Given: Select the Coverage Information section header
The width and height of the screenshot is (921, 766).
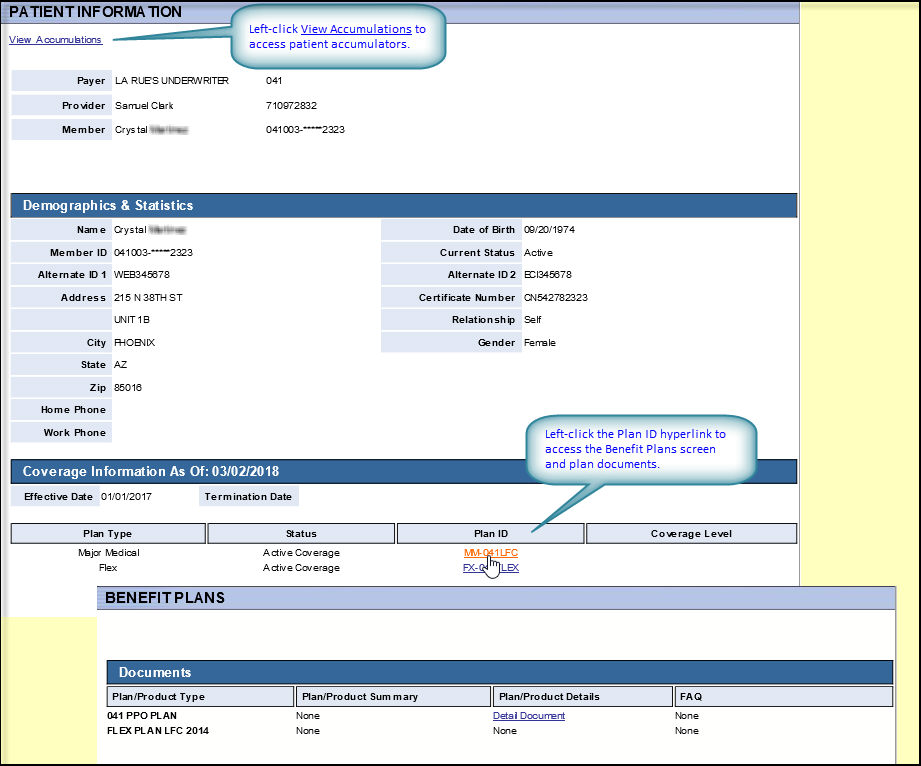Looking at the screenshot, I should coord(403,471).
